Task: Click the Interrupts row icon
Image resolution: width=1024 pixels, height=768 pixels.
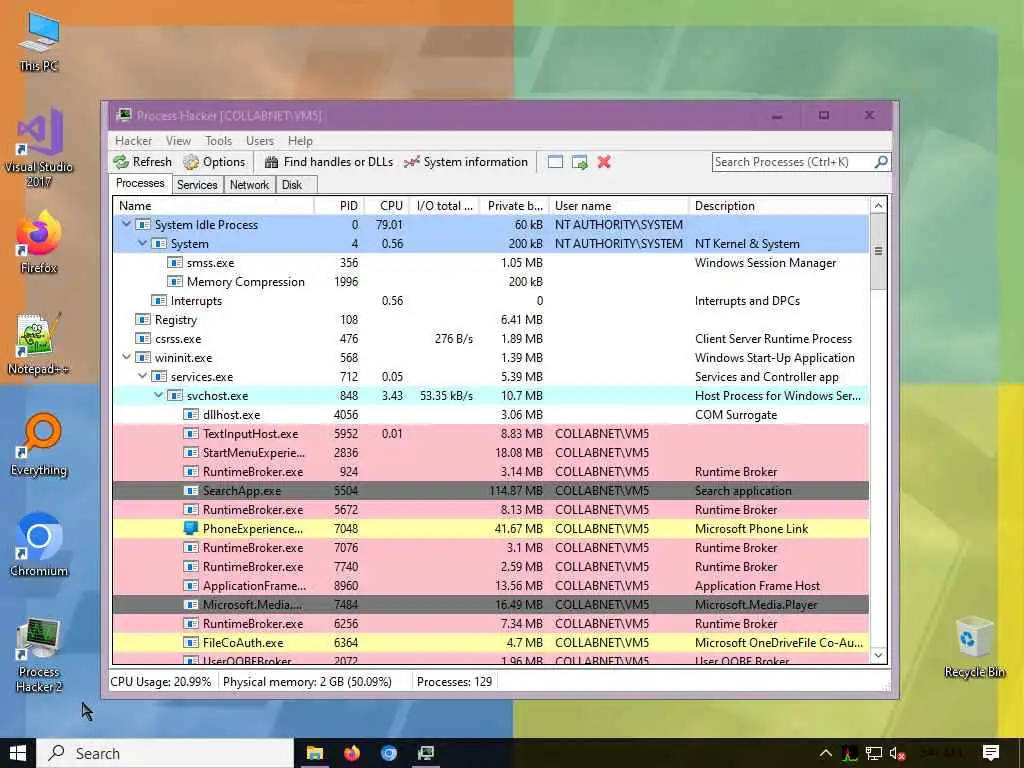Action: pos(159,300)
